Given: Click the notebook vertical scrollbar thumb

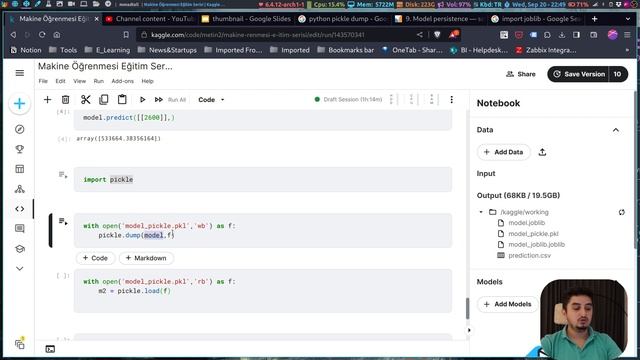Looking at the screenshot, I should pos(467,309).
